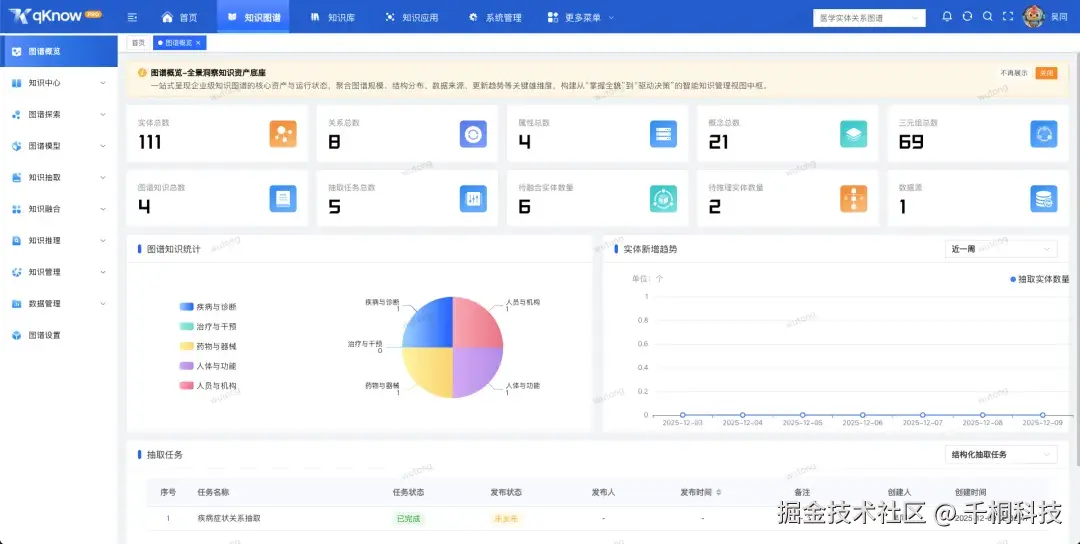Open the notification bell icon
The image size is (1080, 544).
(x=947, y=17)
